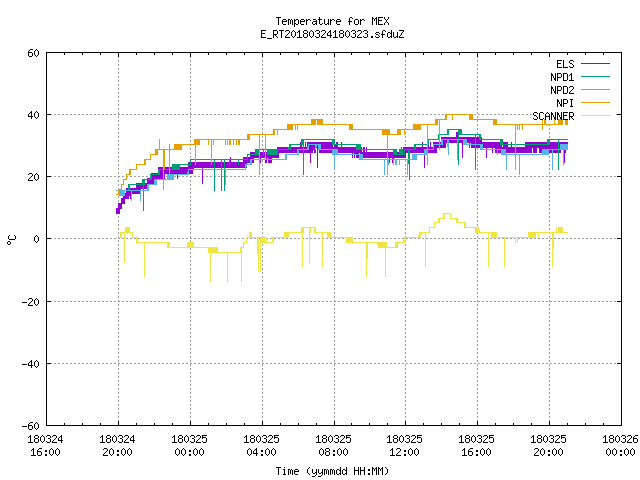640x480 pixels.
Task: Click the x-axis tick label 180325 12:00
Action: point(404,446)
